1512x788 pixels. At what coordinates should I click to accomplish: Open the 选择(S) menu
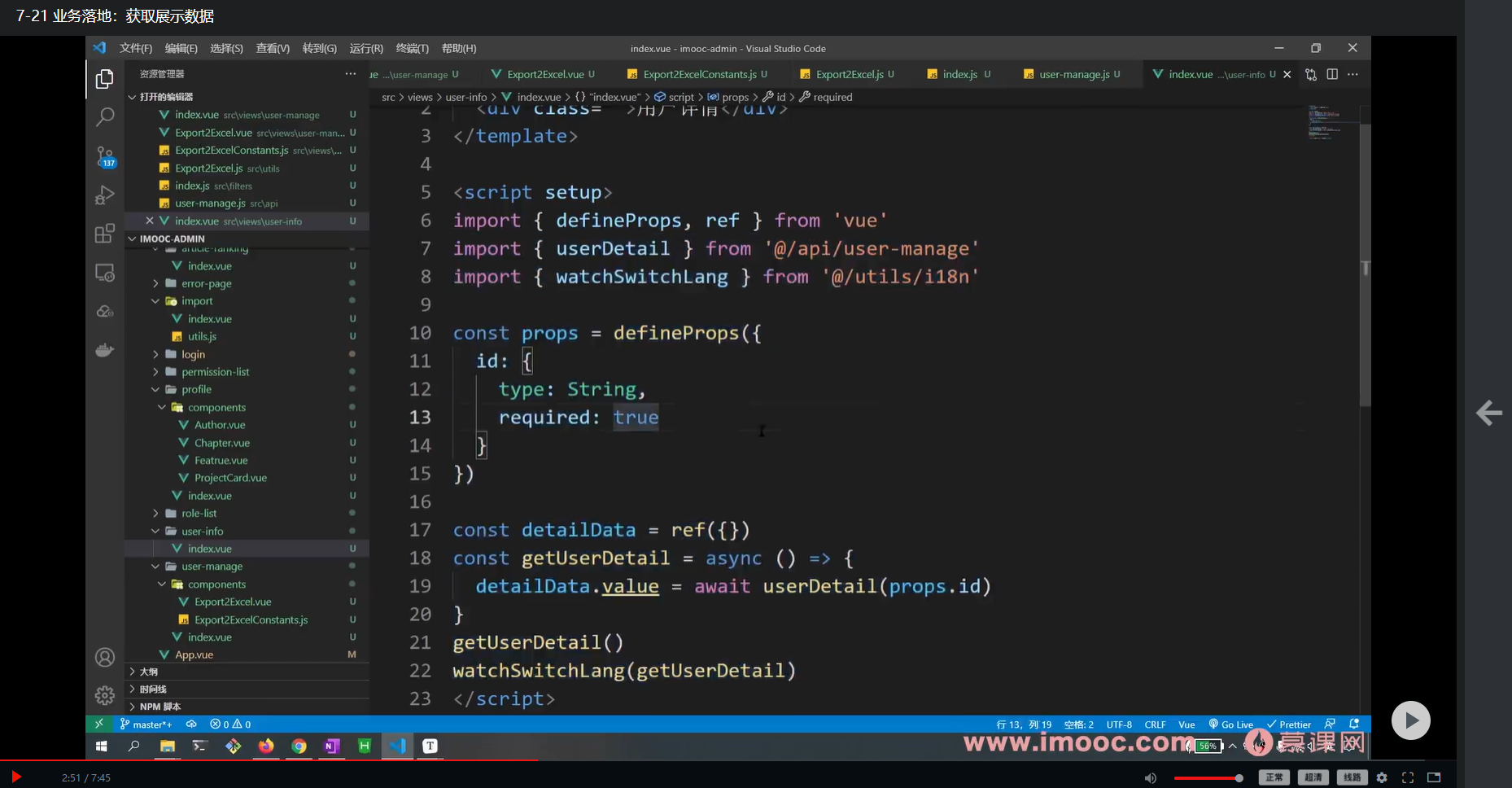pos(226,48)
